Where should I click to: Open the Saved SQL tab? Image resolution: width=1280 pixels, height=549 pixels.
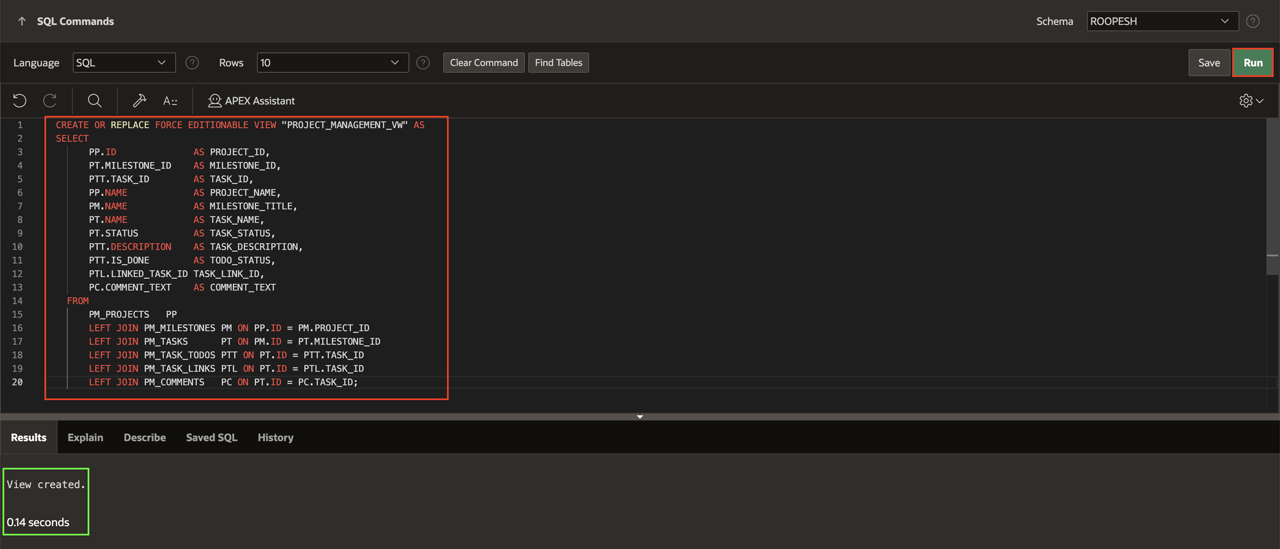(211, 438)
